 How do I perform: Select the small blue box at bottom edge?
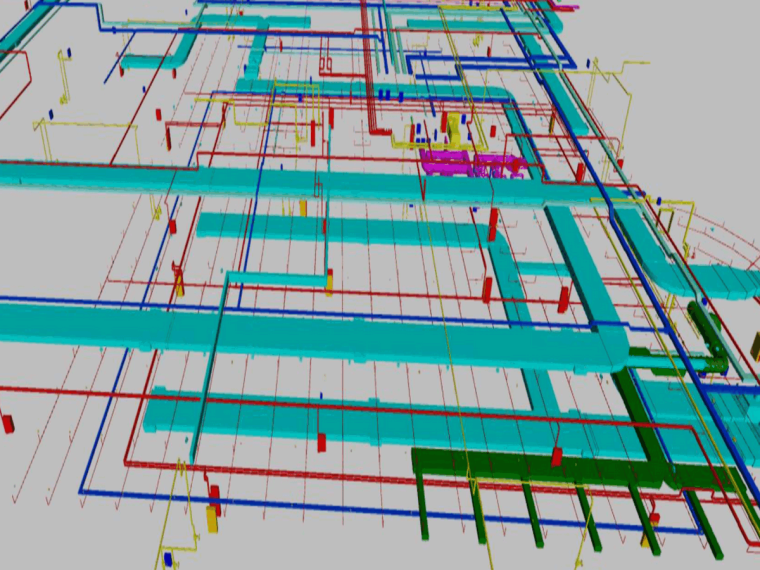pos(168,556)
